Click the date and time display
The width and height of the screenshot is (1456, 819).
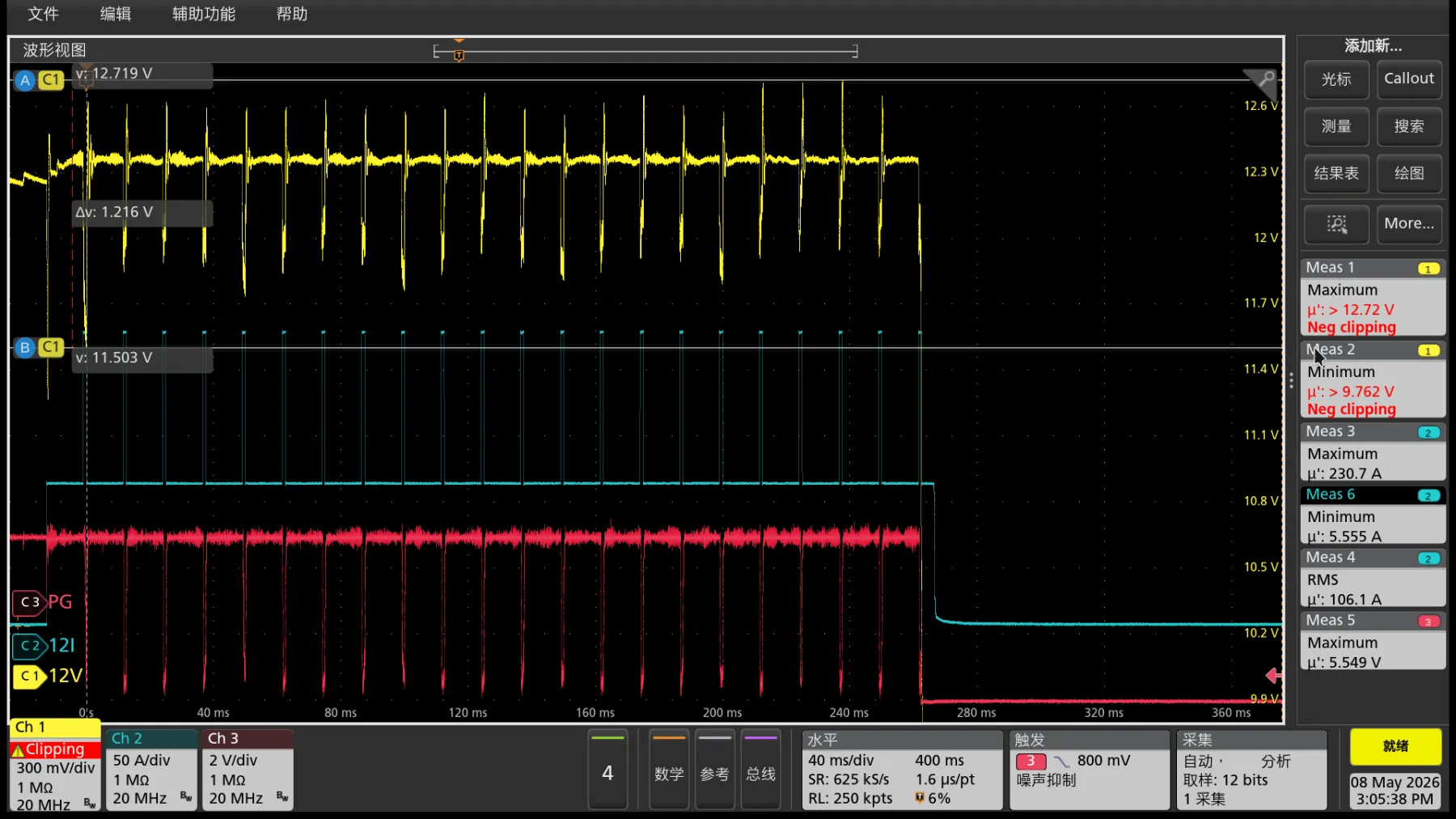(x=1395, y=791)
